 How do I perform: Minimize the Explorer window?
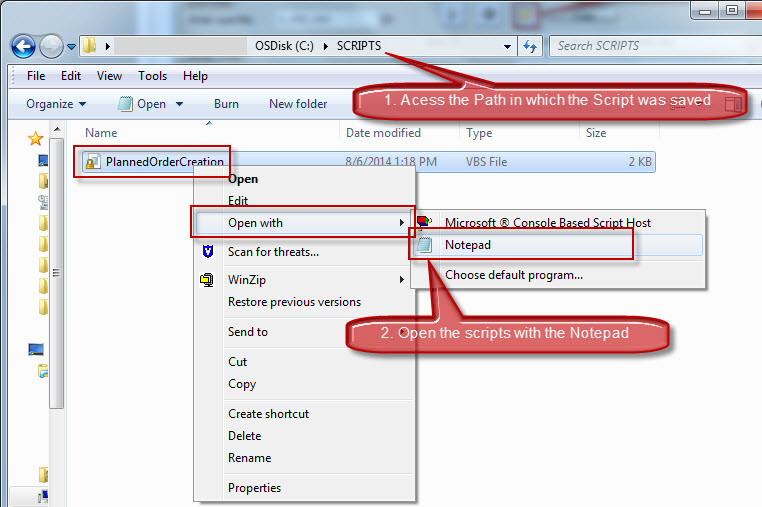[705, 10]
